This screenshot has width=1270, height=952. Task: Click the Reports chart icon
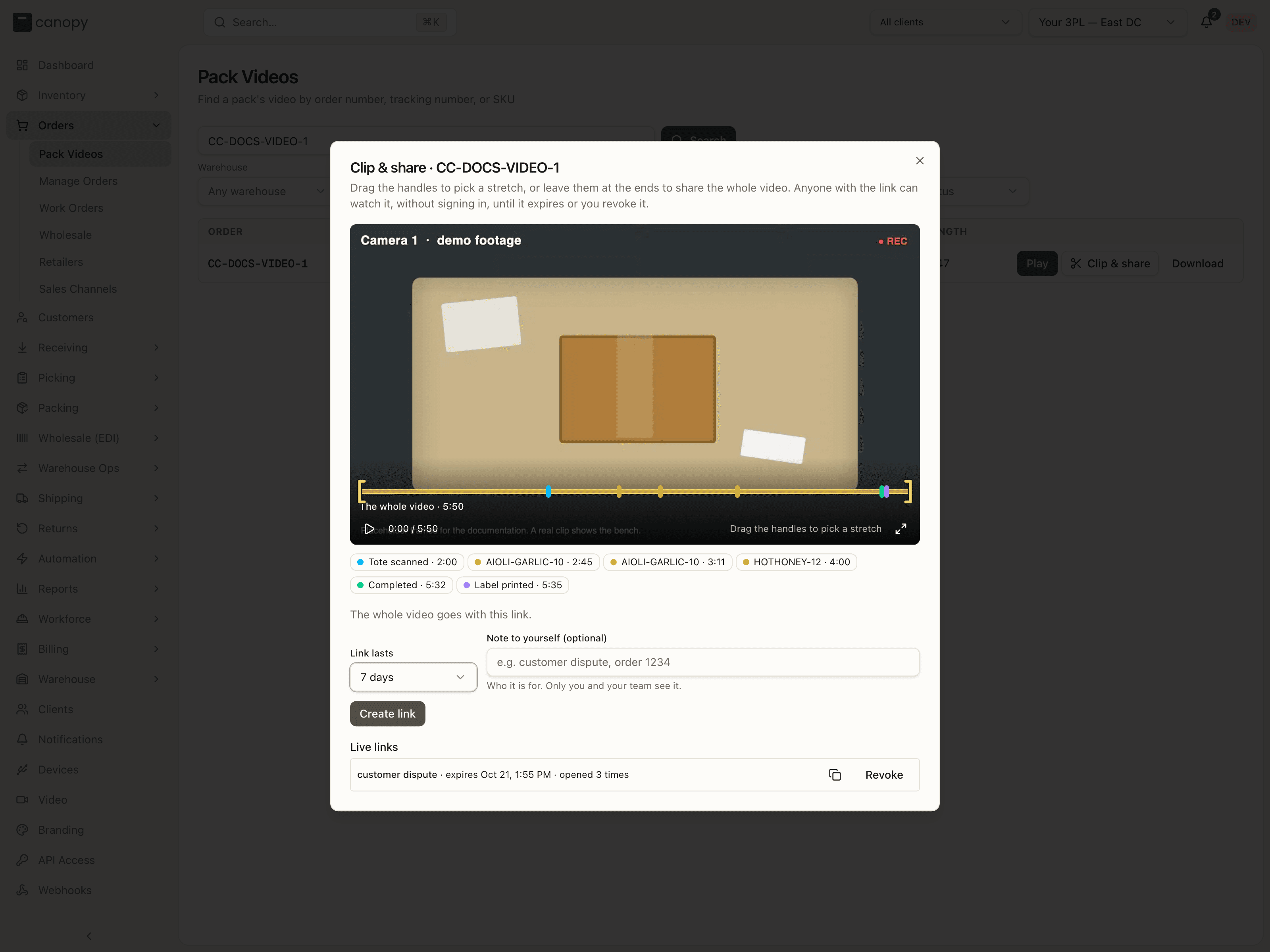point(22,589)
